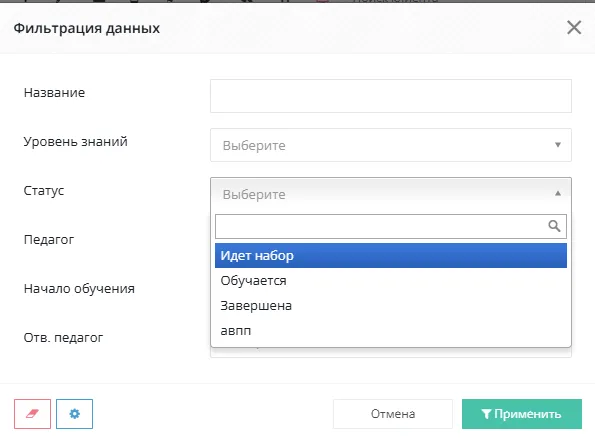
Task: Pick the авпп status option
Action: click(391, 331)
